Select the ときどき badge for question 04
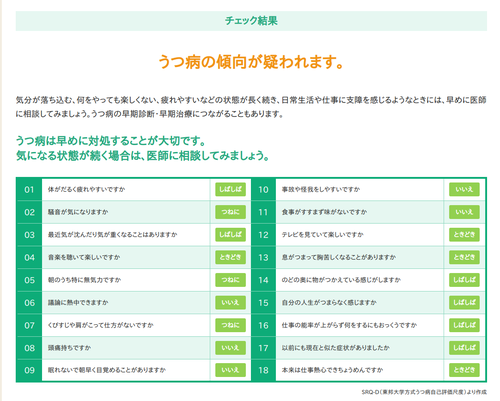Screen dimensions: 500x401 pyautogui.click(x=230, y=257)
